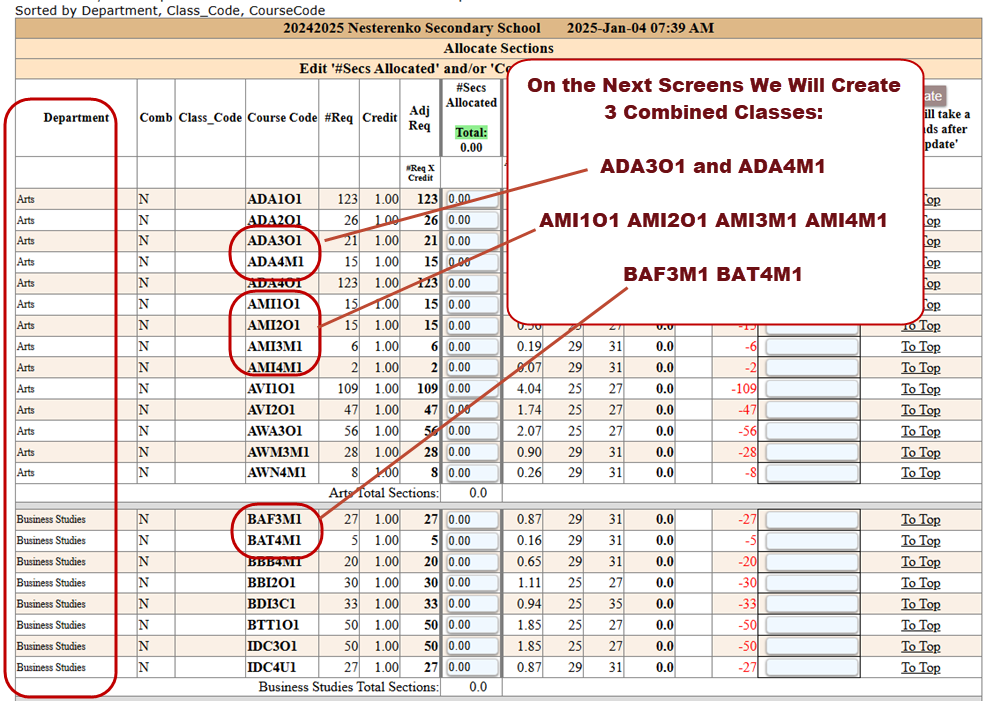Select the BAF3M1 #Secs Allocated input
This screenshot has height=701, width=1000.
tap(472, 520)
